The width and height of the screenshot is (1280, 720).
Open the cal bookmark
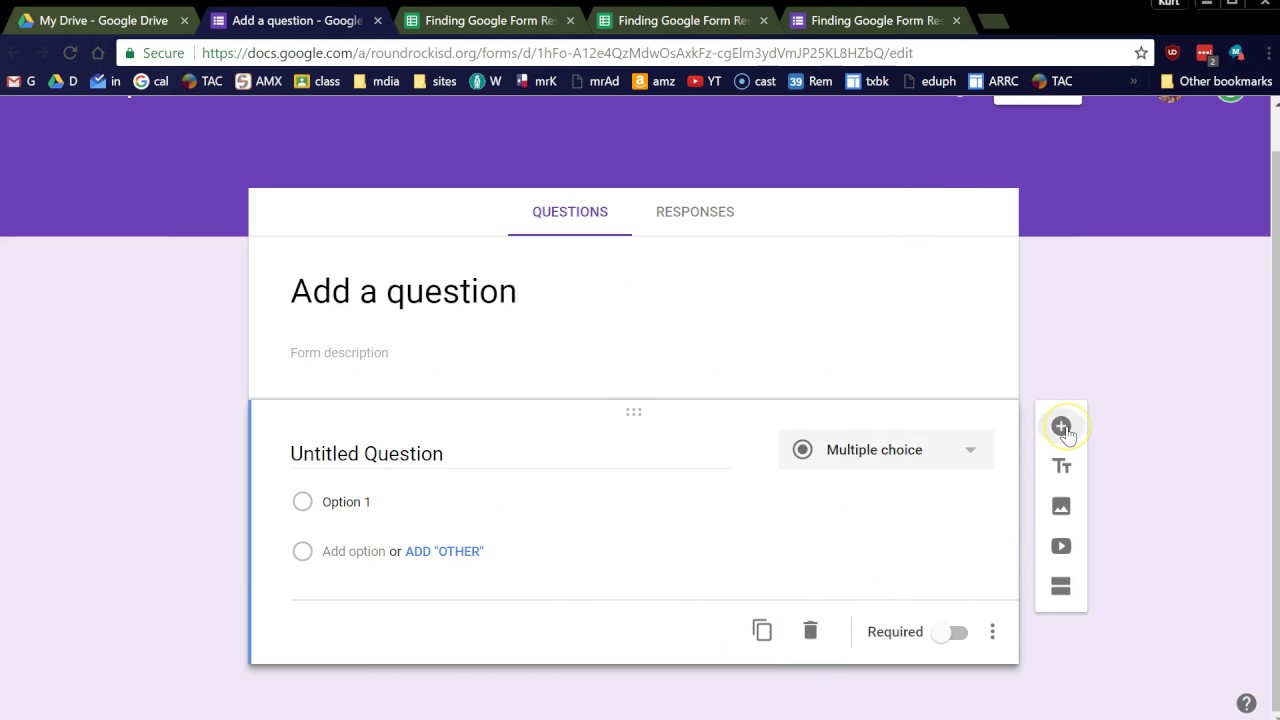(151, 81)
